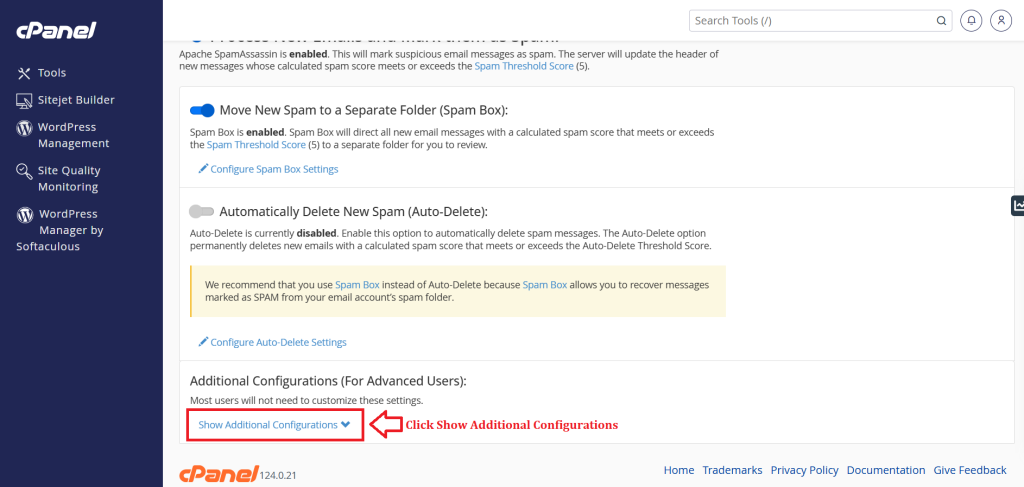
Task: Expand Show Additional Configurations
Action: coord(274,424)
